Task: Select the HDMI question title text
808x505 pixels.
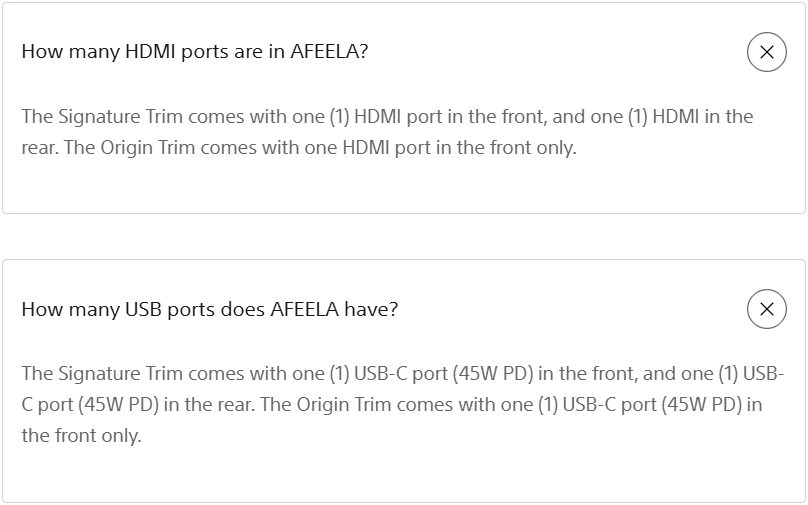Action: tap(195, 52)
